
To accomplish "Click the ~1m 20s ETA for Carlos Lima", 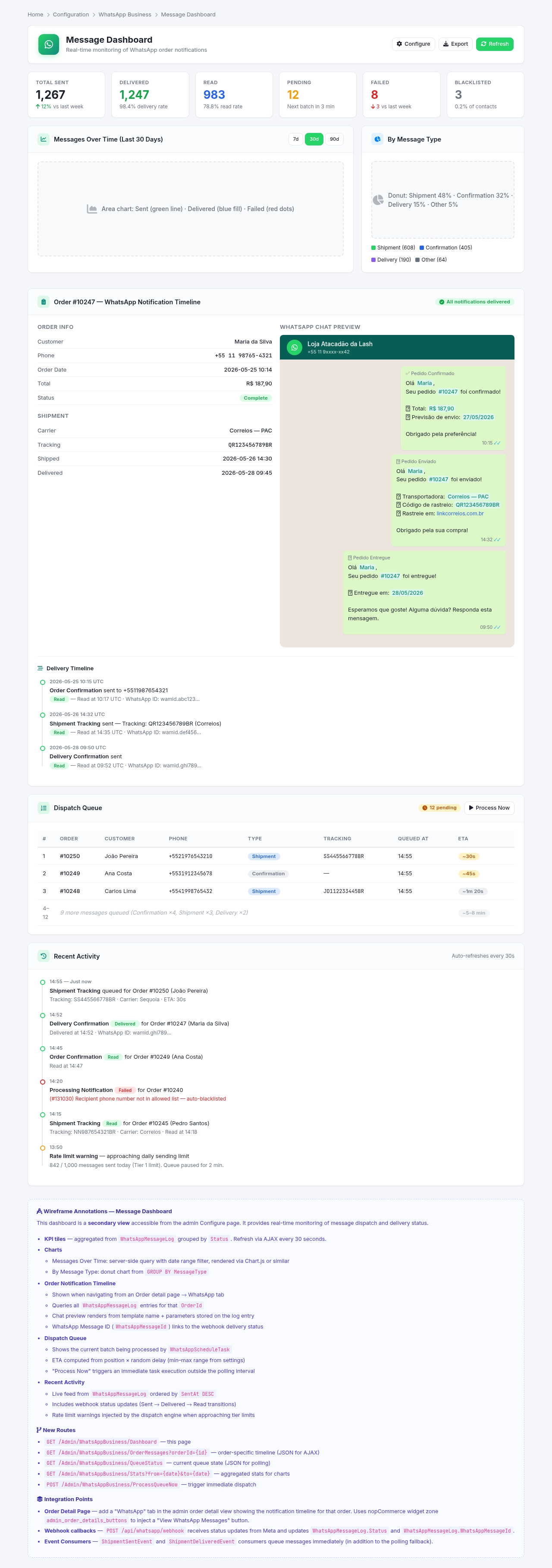I will tap(473, 892).
